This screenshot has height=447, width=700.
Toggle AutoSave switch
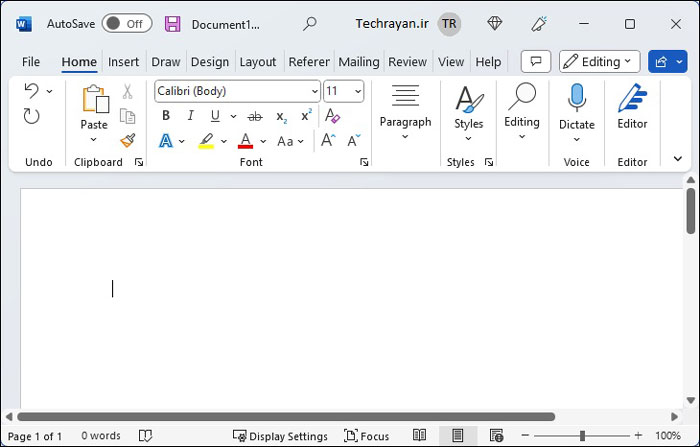[127, 24]
